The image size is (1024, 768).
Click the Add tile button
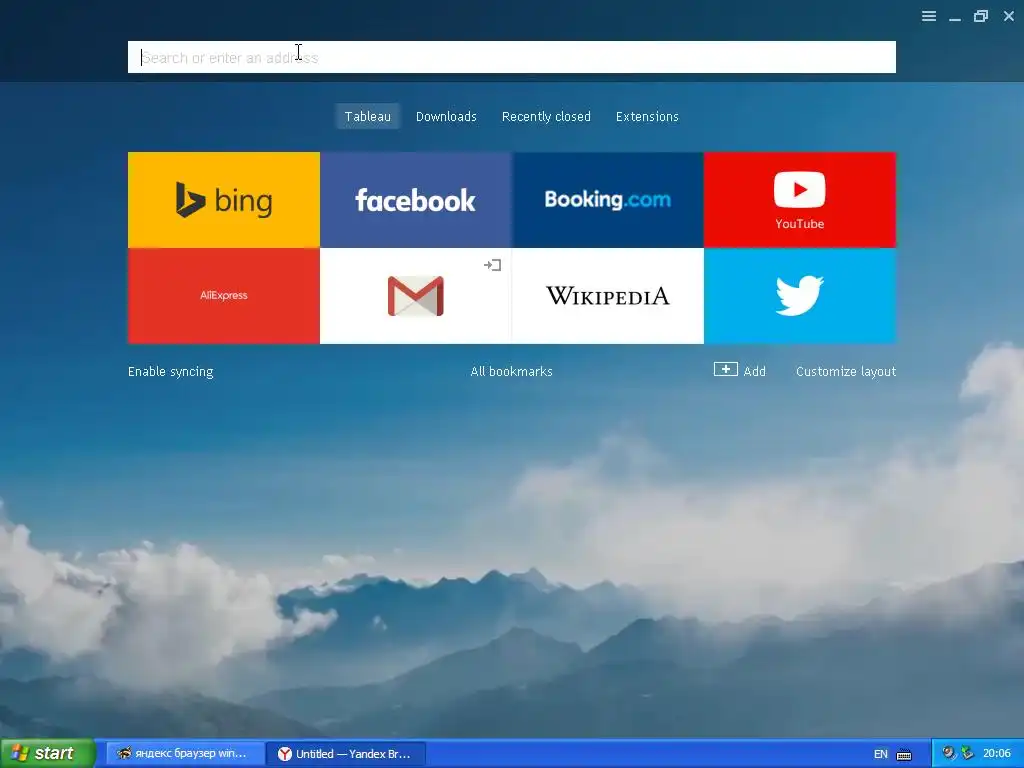(x=739, y=370)
